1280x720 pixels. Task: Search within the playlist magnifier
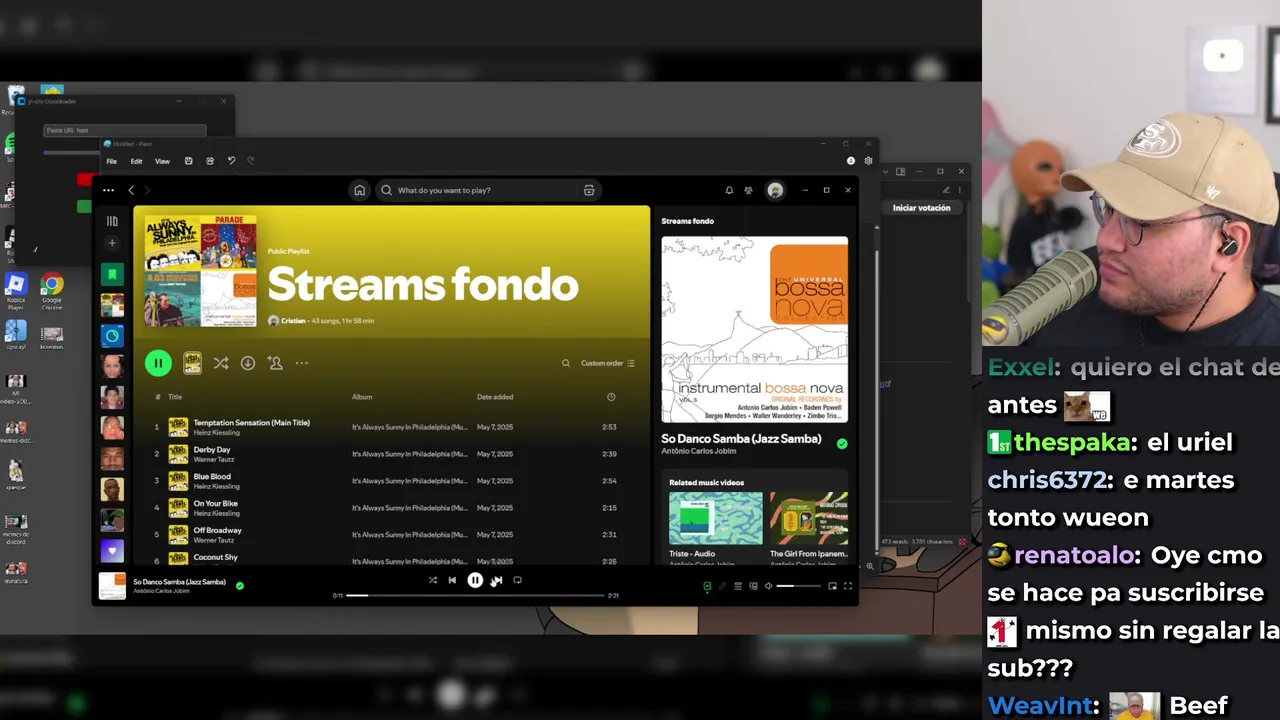tap(565, 363)
